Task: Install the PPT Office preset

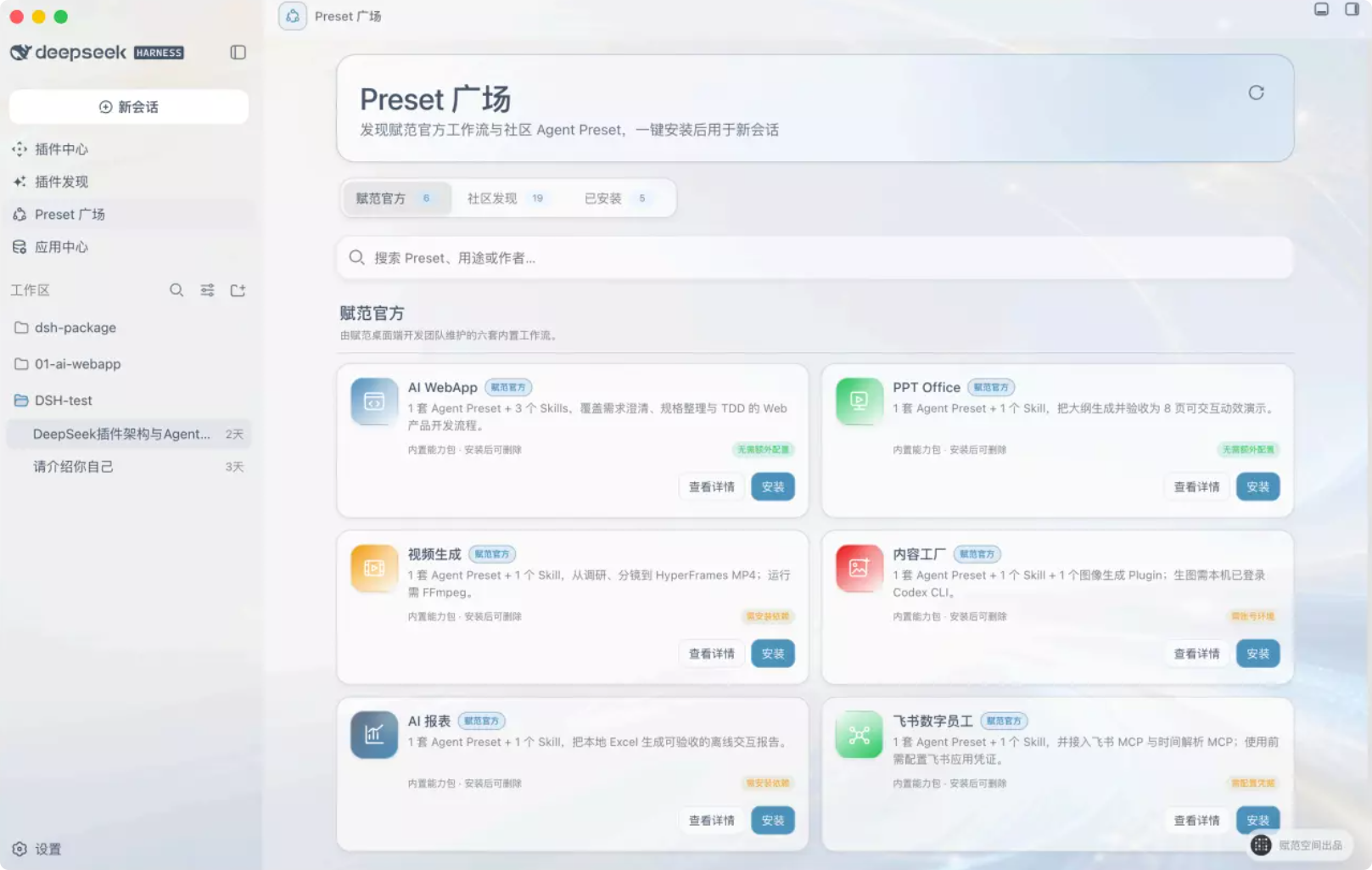Action: click(1257, 487)
